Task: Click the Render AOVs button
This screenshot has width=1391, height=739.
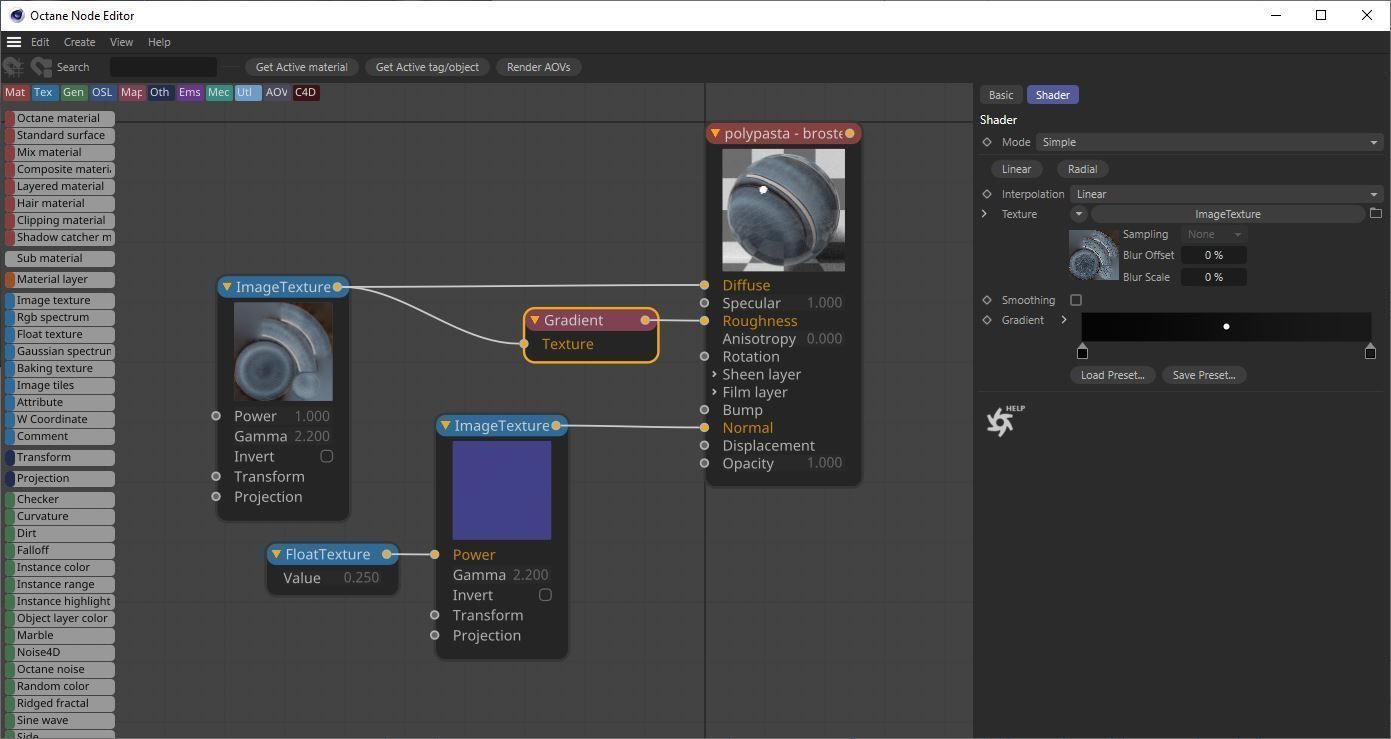Action: pos(539,67)
